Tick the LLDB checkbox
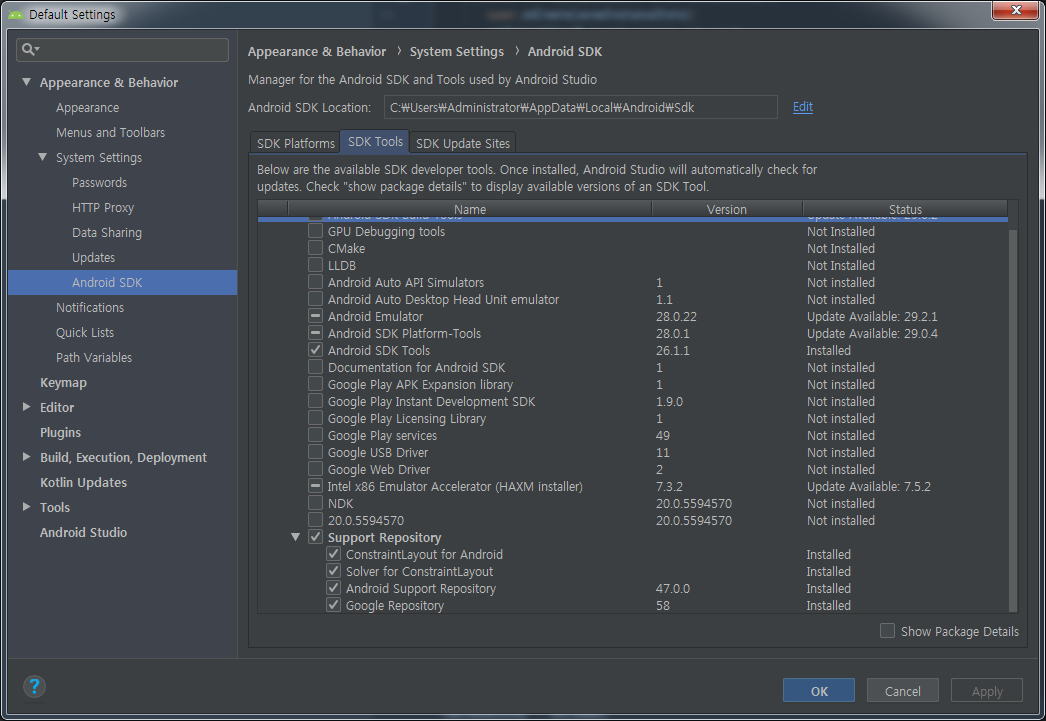Image resolution: width=1046 pixels, height=721 pixels. click(316, 265)
